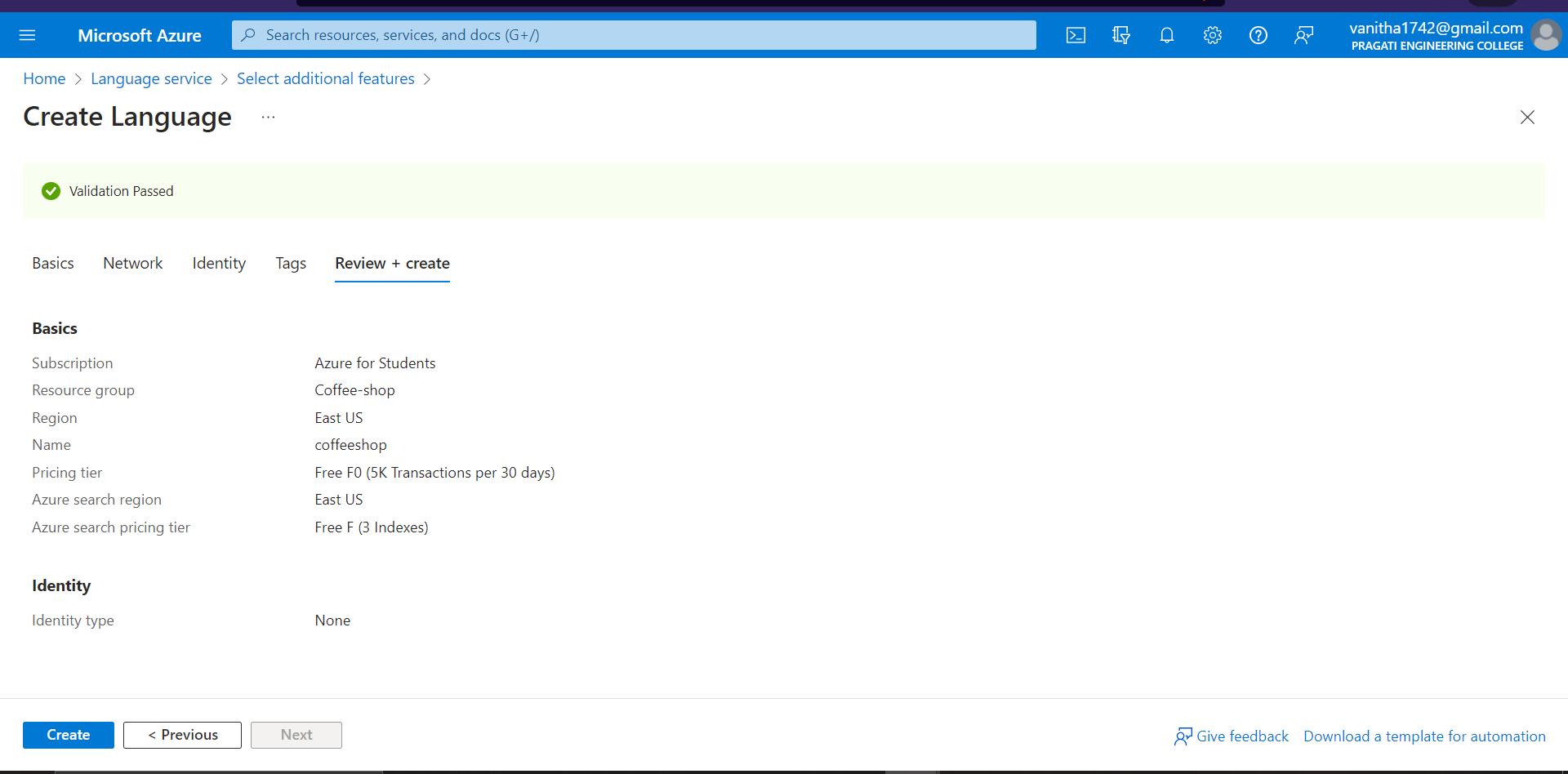Viewport: 1568px width, 774px height.
Task: Open the Give feedback link
Action: pos(1232,736)
